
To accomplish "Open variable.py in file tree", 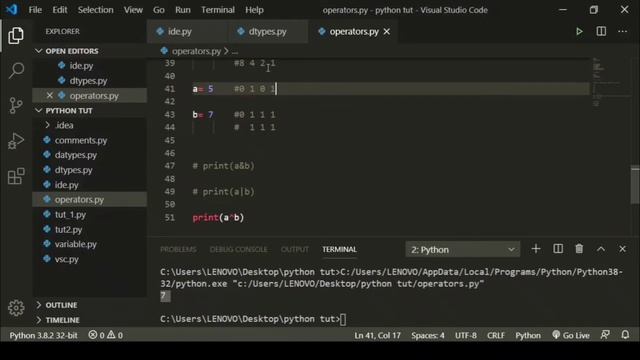I will click(x=89, y=244).
